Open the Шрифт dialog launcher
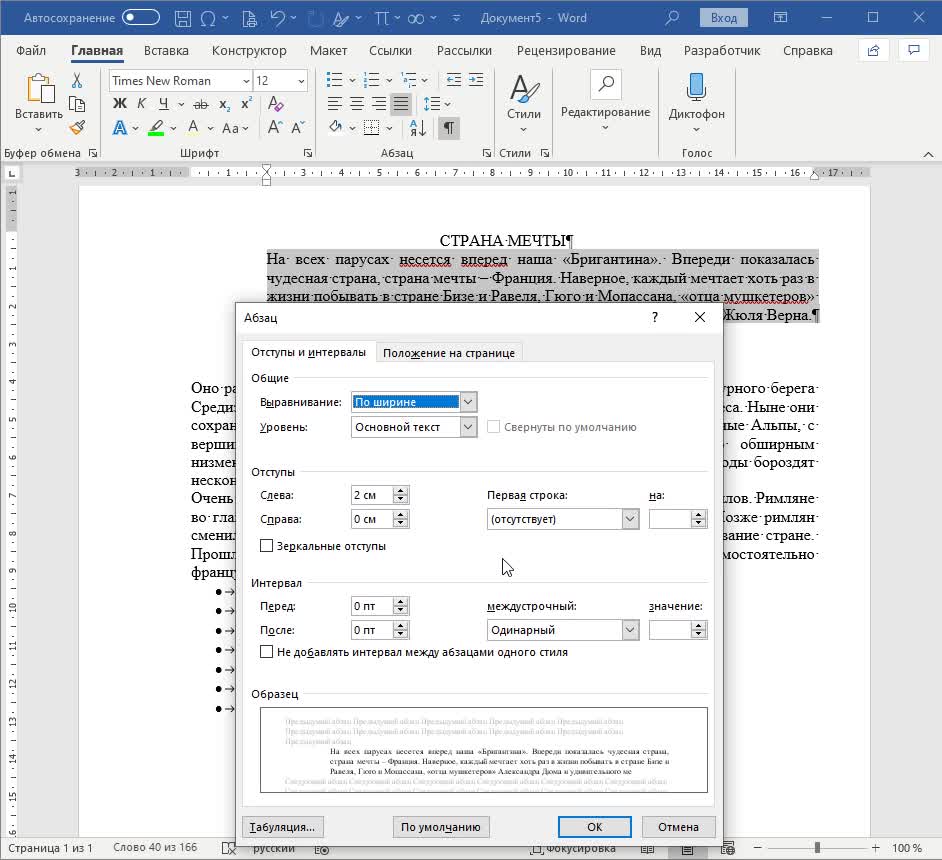Image resolution: width=942 pixels, height=860 pixels. (x=308, y=153)
